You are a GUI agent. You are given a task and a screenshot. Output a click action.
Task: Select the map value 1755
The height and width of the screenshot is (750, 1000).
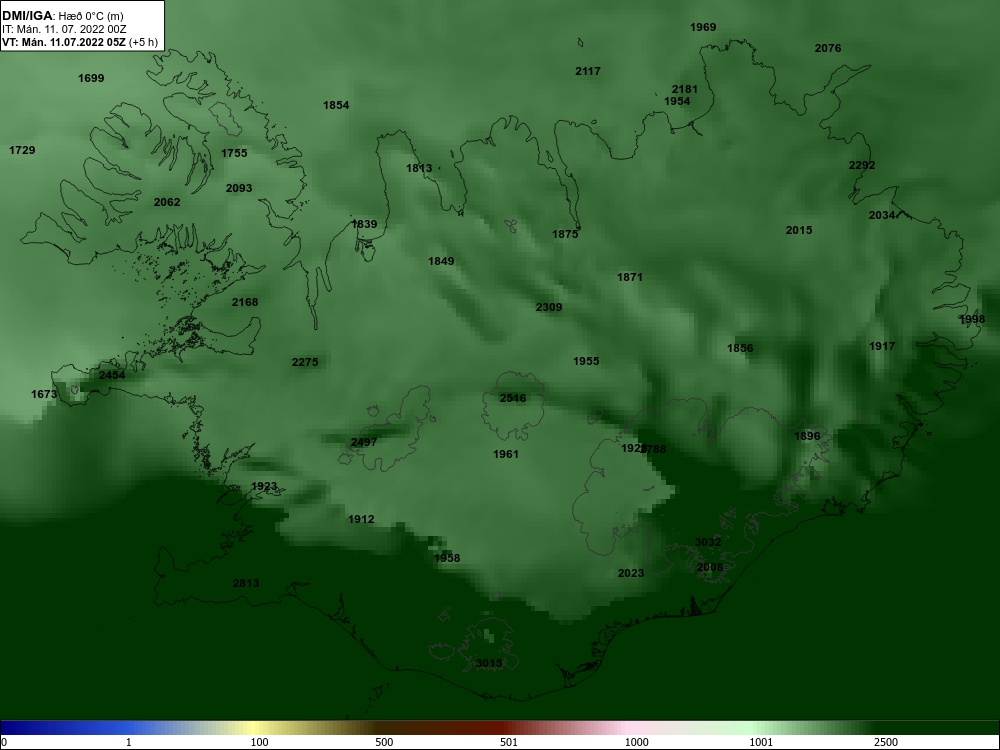(234, 152)
